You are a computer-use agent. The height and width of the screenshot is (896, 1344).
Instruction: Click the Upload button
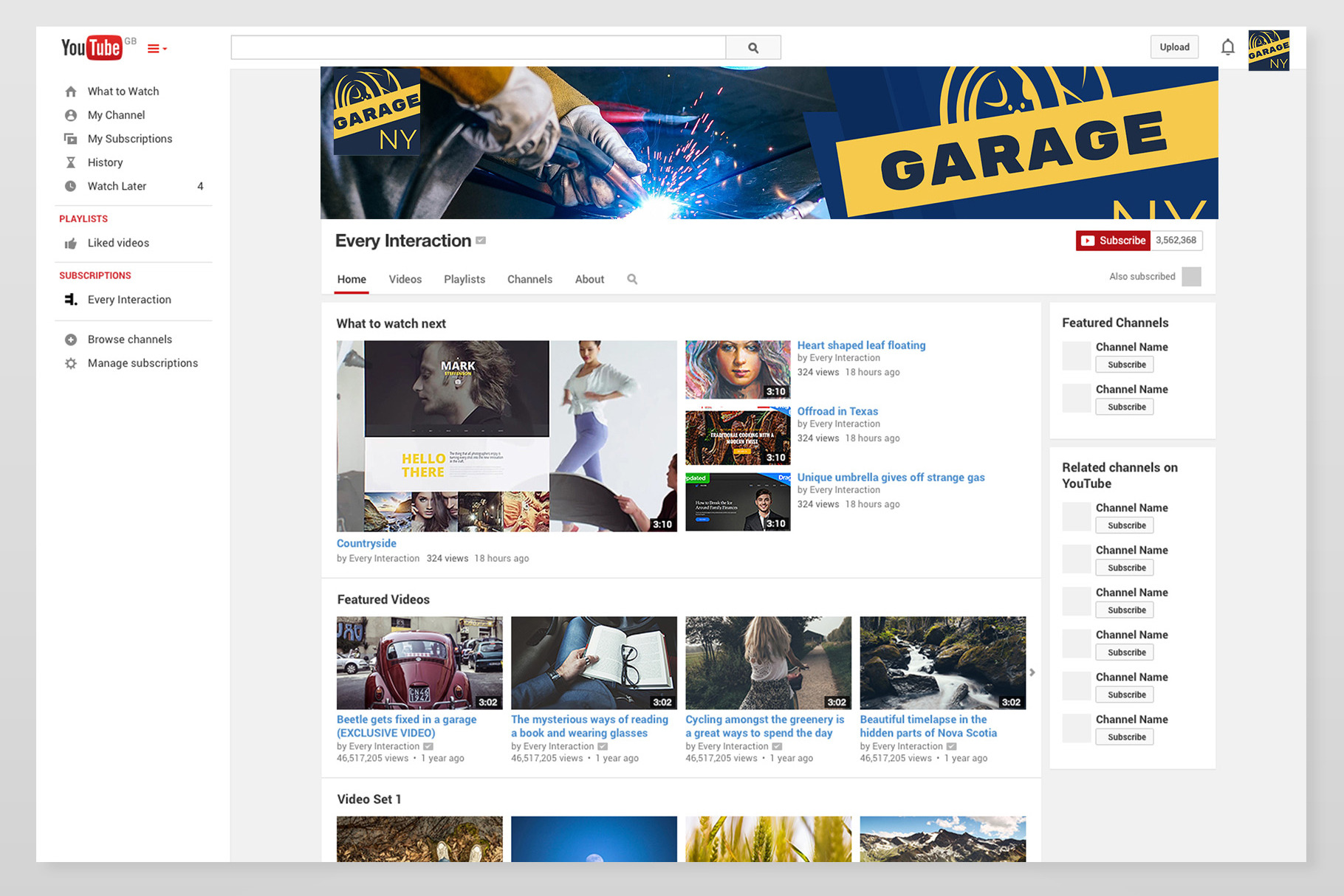(1174, 47)
